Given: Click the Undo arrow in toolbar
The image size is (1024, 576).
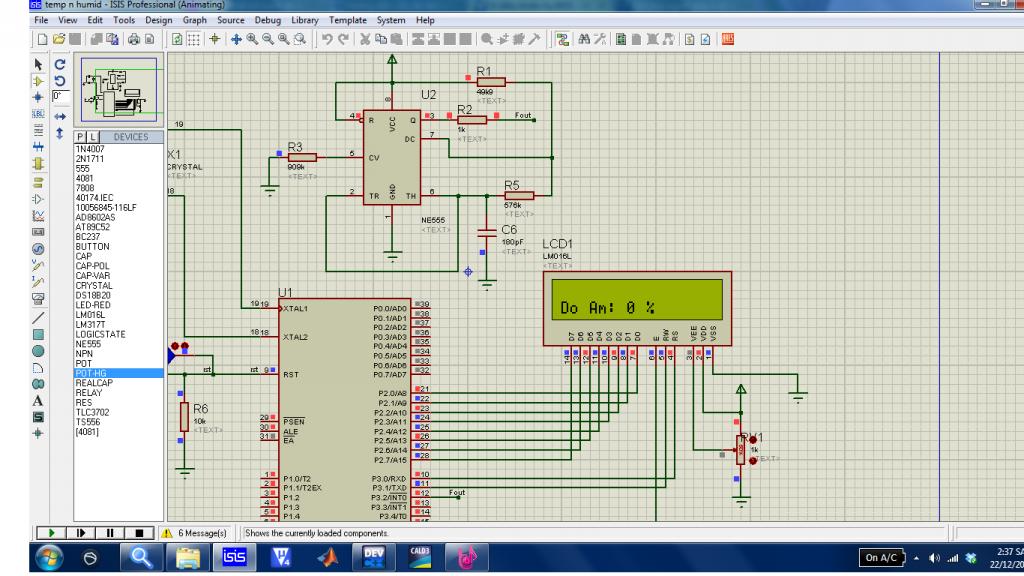Looking at the screenshot, I should coord(329,40).
